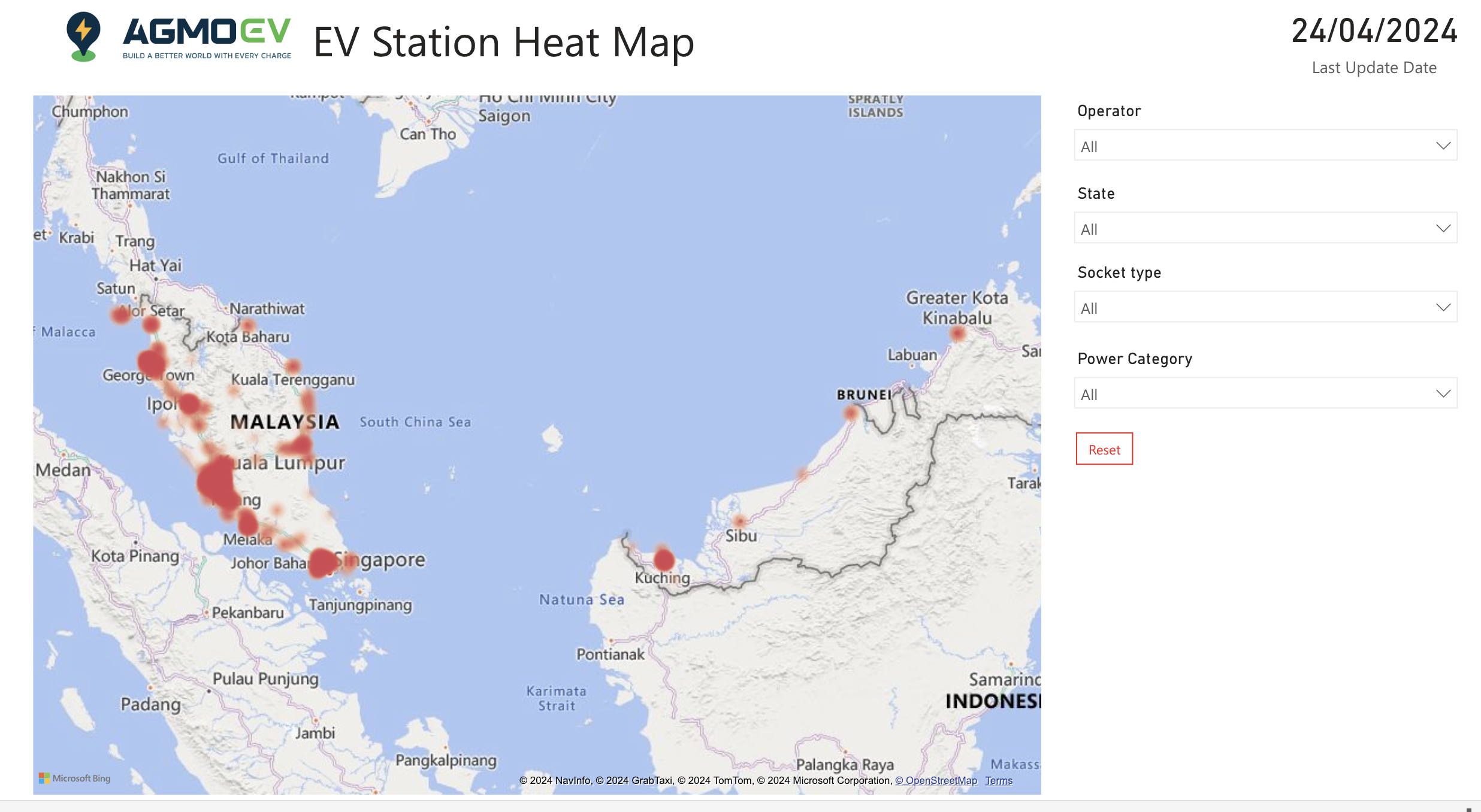Click the Last Update Date value 24/04/2024
The image size is (1481, 812).
pyautogui.click(x=1374, y=31)
